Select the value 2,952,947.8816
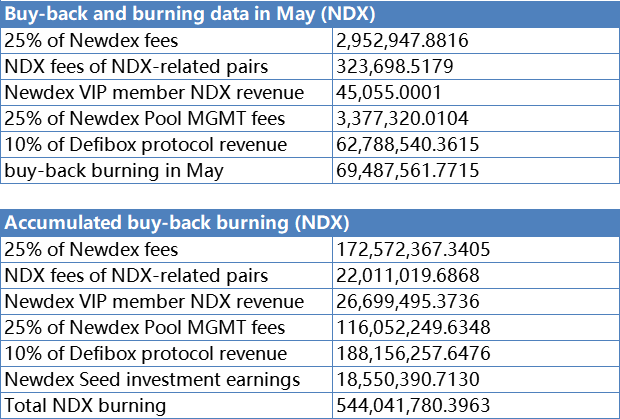Viewport: 620px width, 419px height. click(402, 40)
